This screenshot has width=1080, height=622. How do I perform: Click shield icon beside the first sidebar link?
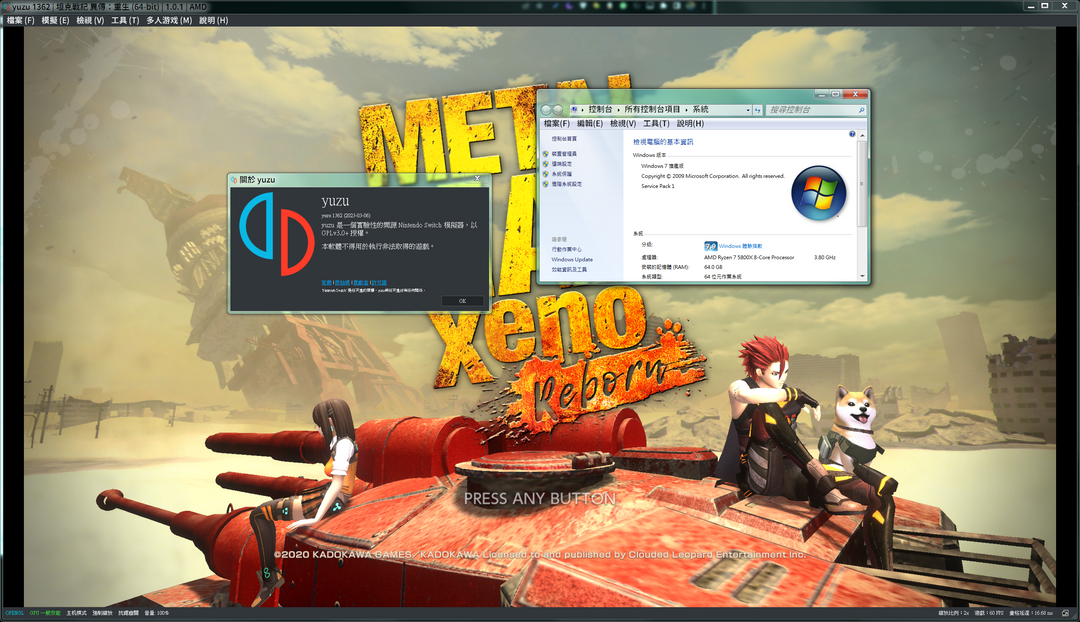[546, 154]
